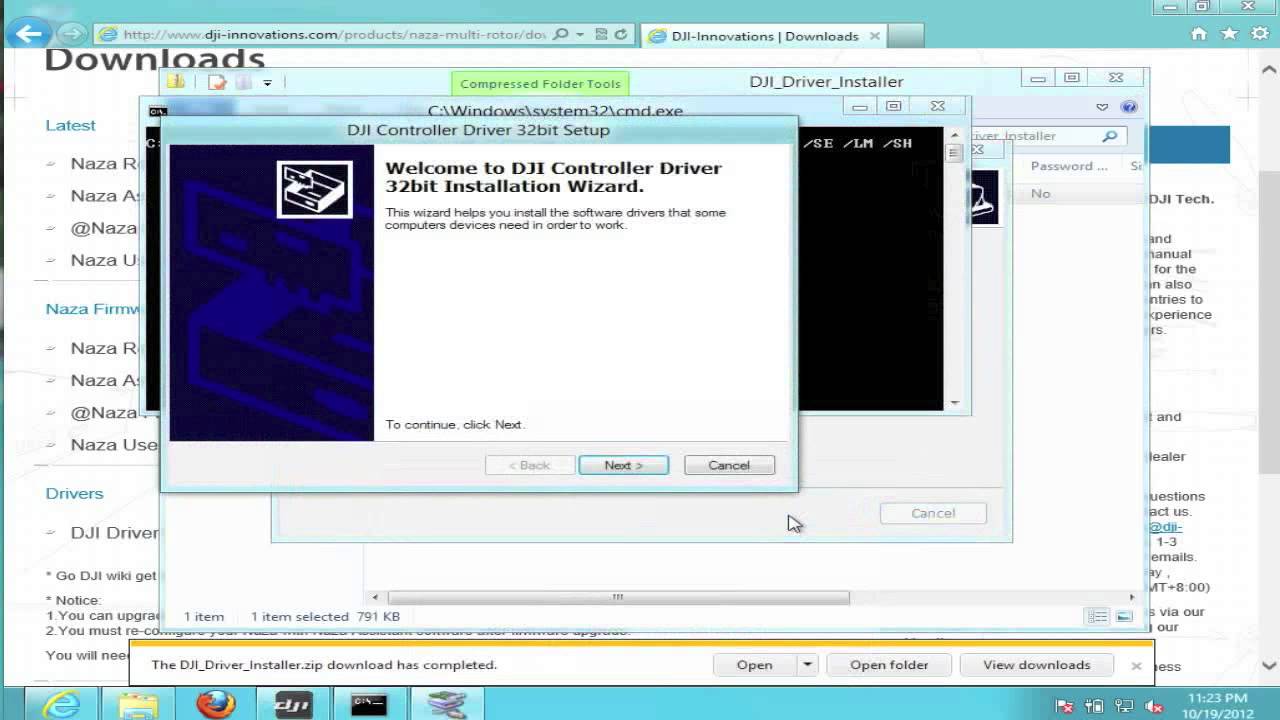Viewport: 1280px width, 720px height.
Task: Click the Drivers section heading on the webpage
Action: coord(74,493)
